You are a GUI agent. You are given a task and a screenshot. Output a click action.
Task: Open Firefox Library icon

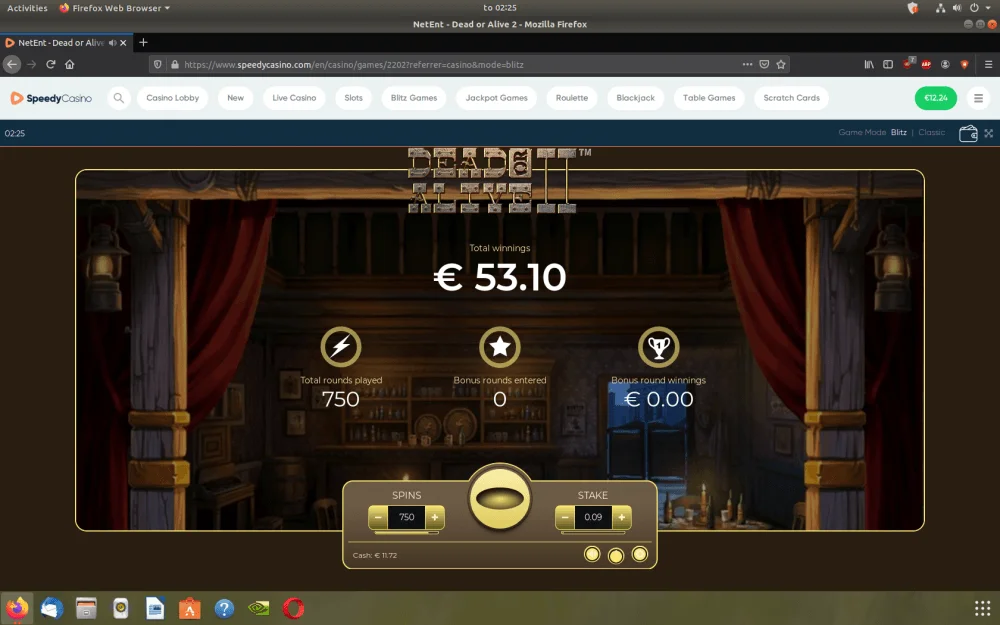(869, 64)
